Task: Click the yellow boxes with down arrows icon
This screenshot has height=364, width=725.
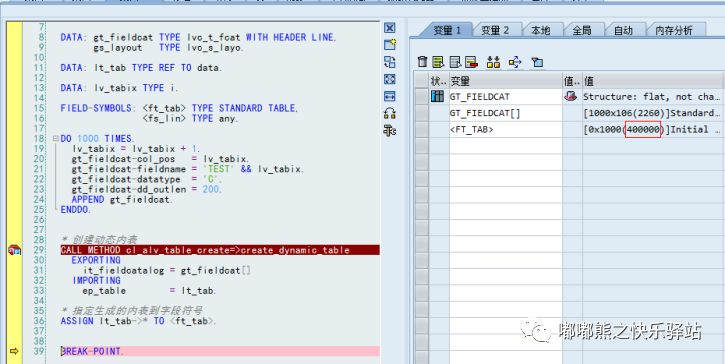Action: 494,62
